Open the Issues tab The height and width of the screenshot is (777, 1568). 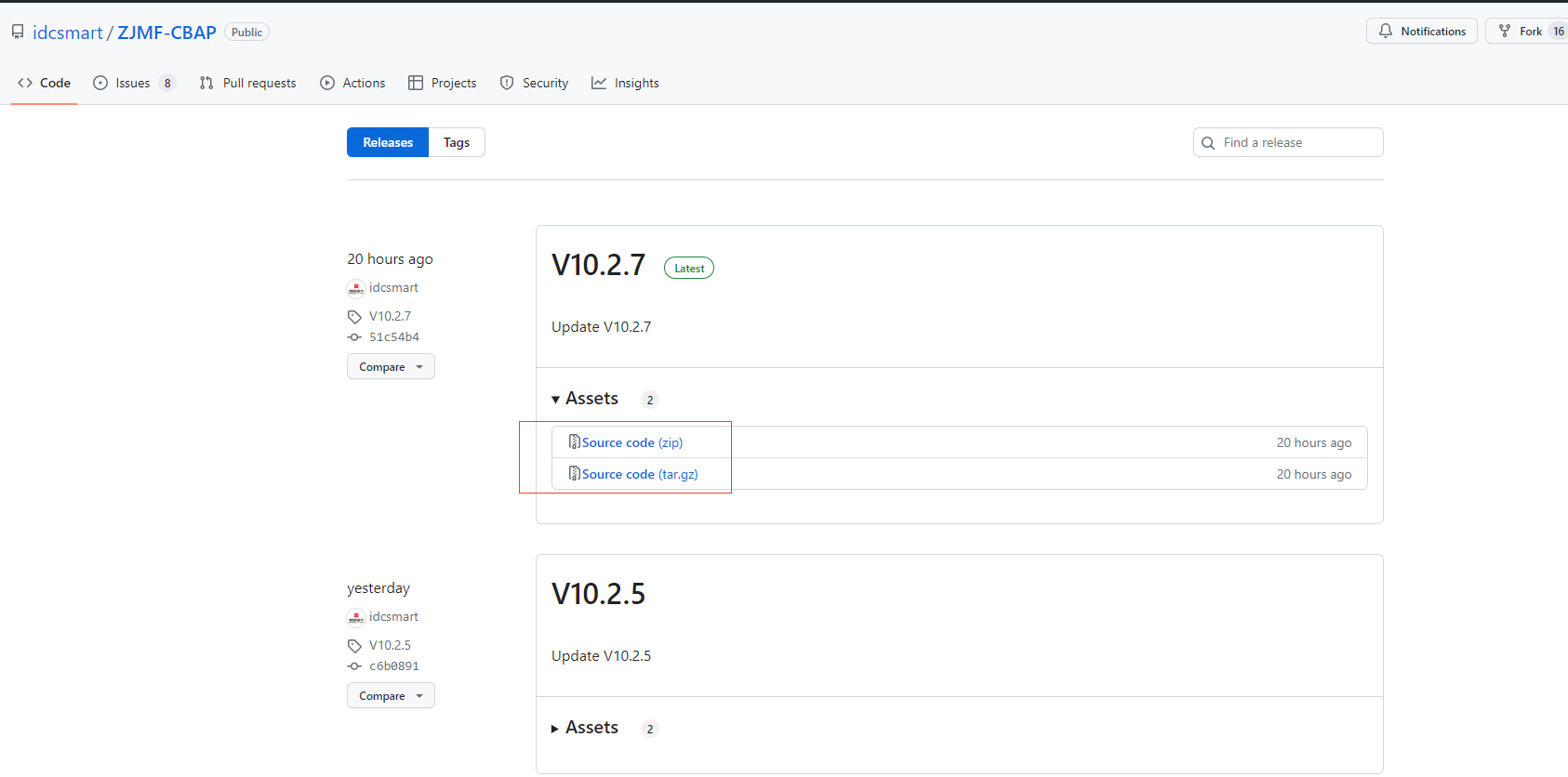[x=134, y=83]
